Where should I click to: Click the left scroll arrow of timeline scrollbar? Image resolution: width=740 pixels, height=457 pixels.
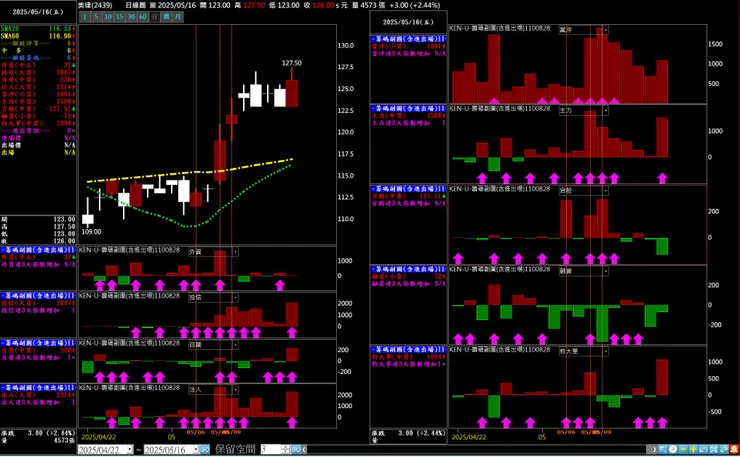coord(304,449)
